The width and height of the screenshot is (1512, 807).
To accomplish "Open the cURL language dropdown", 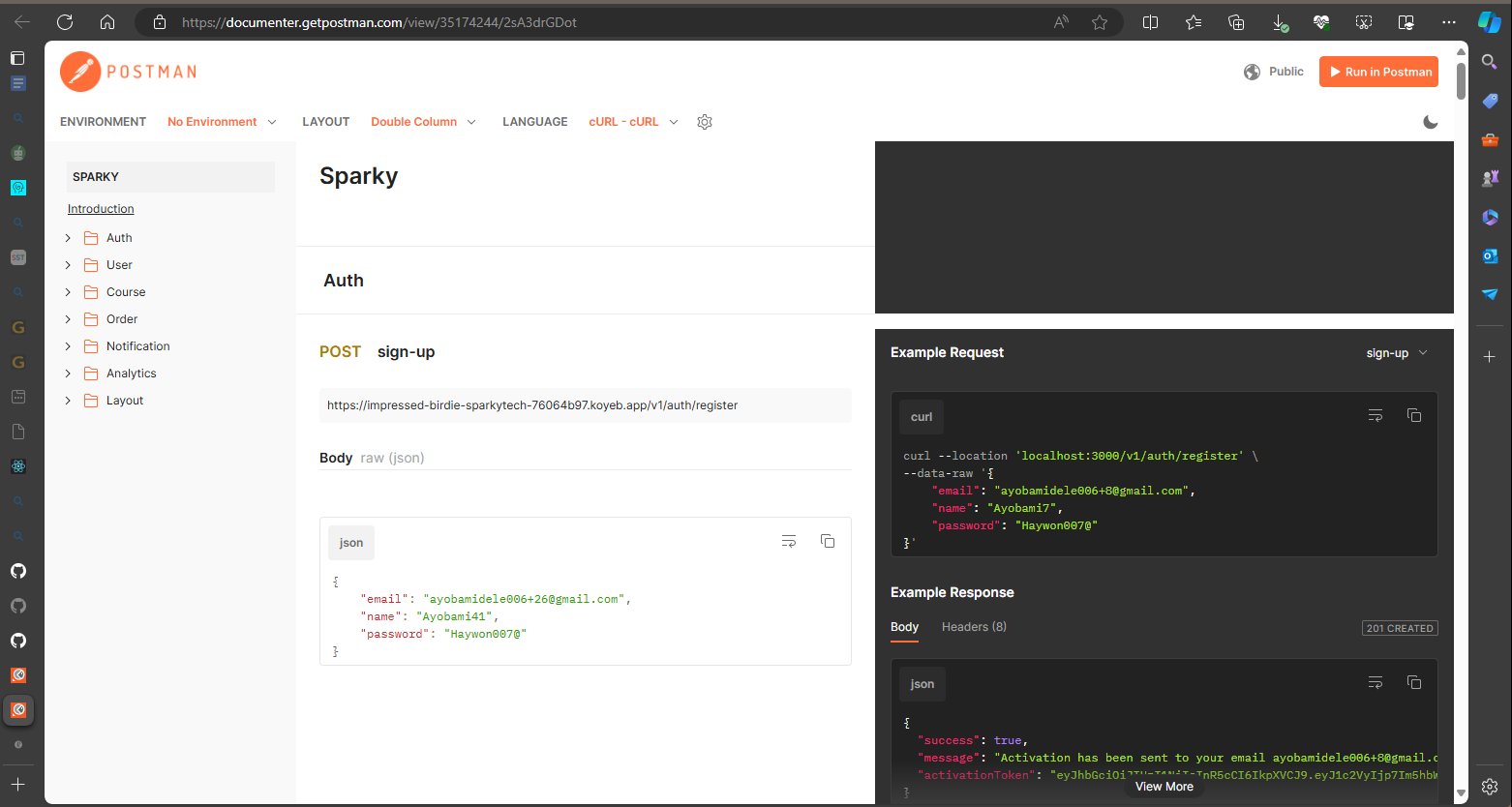I will click(x=633, y=122).
